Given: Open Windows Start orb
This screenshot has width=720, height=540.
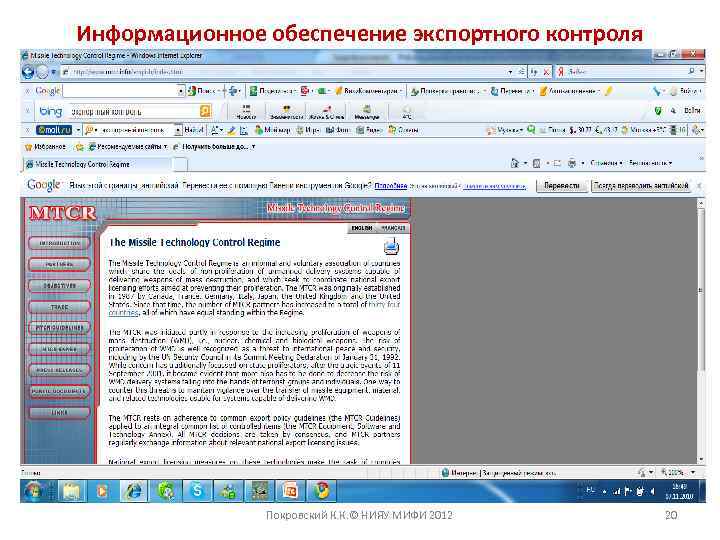Looking at the screenshot, I should [x=34, y=491].
